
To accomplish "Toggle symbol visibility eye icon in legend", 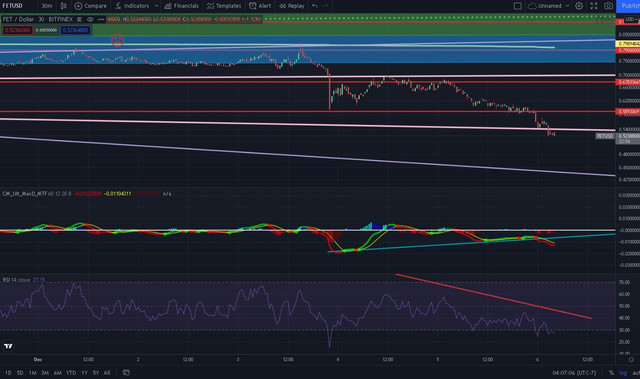I will coord(90,19).
